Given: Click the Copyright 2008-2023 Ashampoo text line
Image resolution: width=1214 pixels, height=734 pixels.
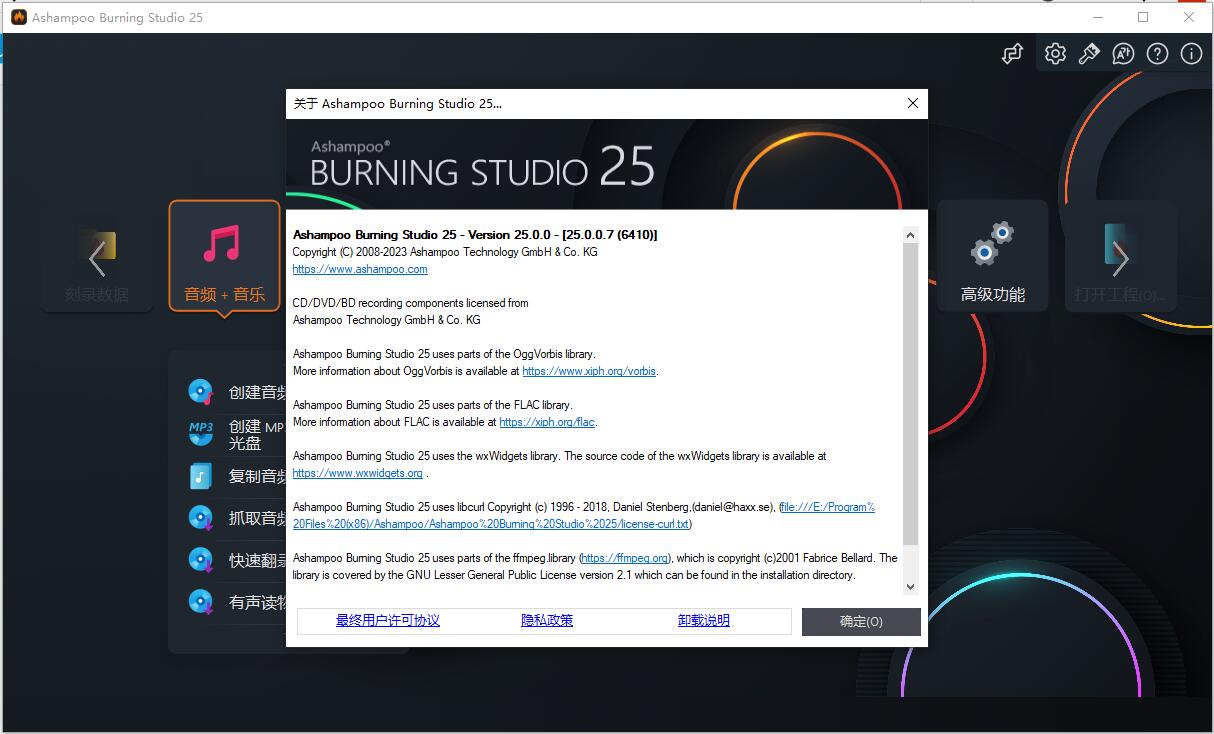Looking at the screenshot, I should (x=445, y=252).
